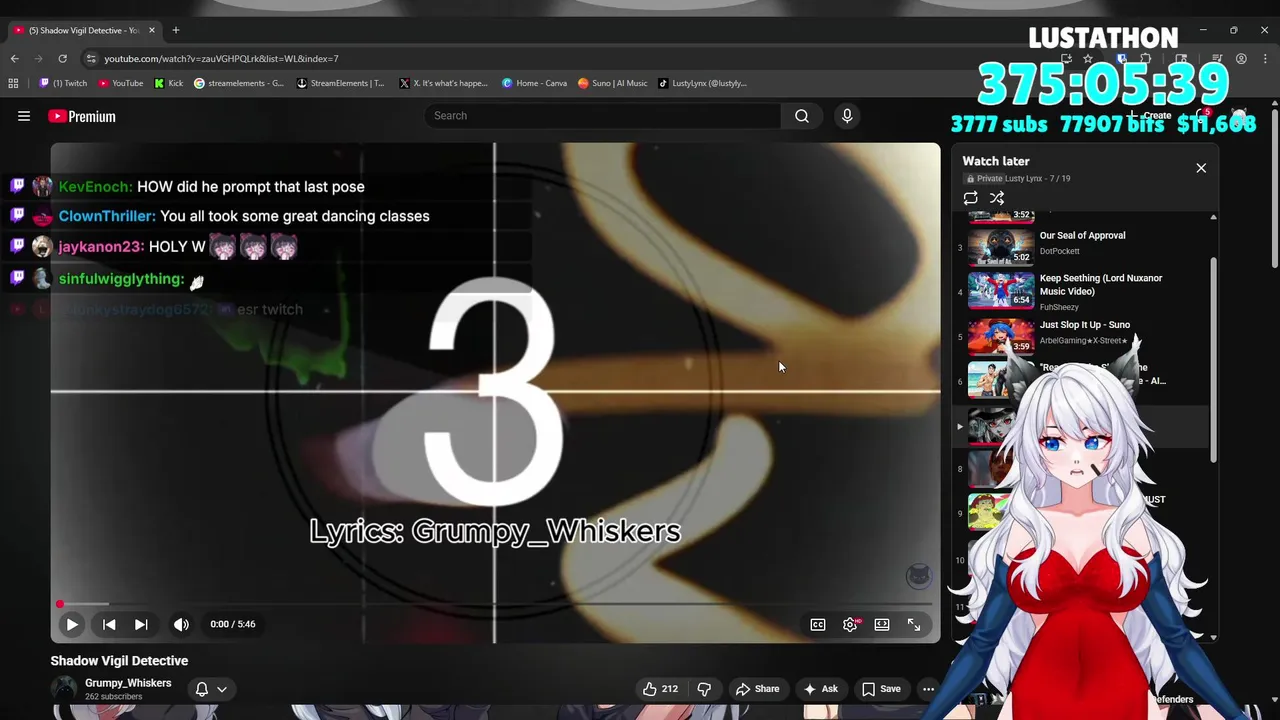Open the Twitch bookmark
The width and height of the screenshot is (1280, 720).
[63, 83]
